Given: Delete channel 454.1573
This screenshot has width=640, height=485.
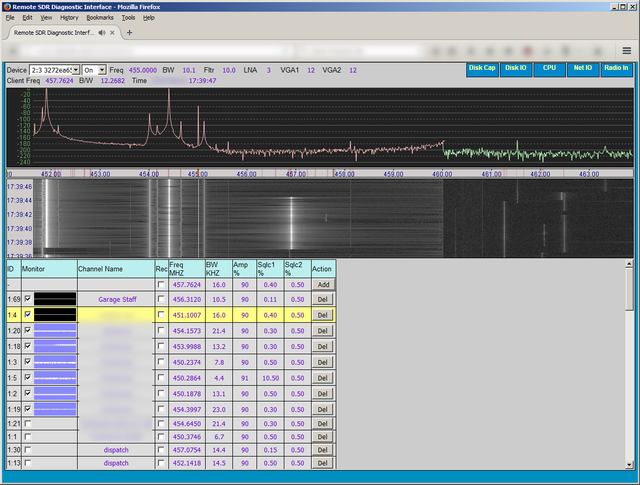Looking at the screenshot, I should [322, 331].
